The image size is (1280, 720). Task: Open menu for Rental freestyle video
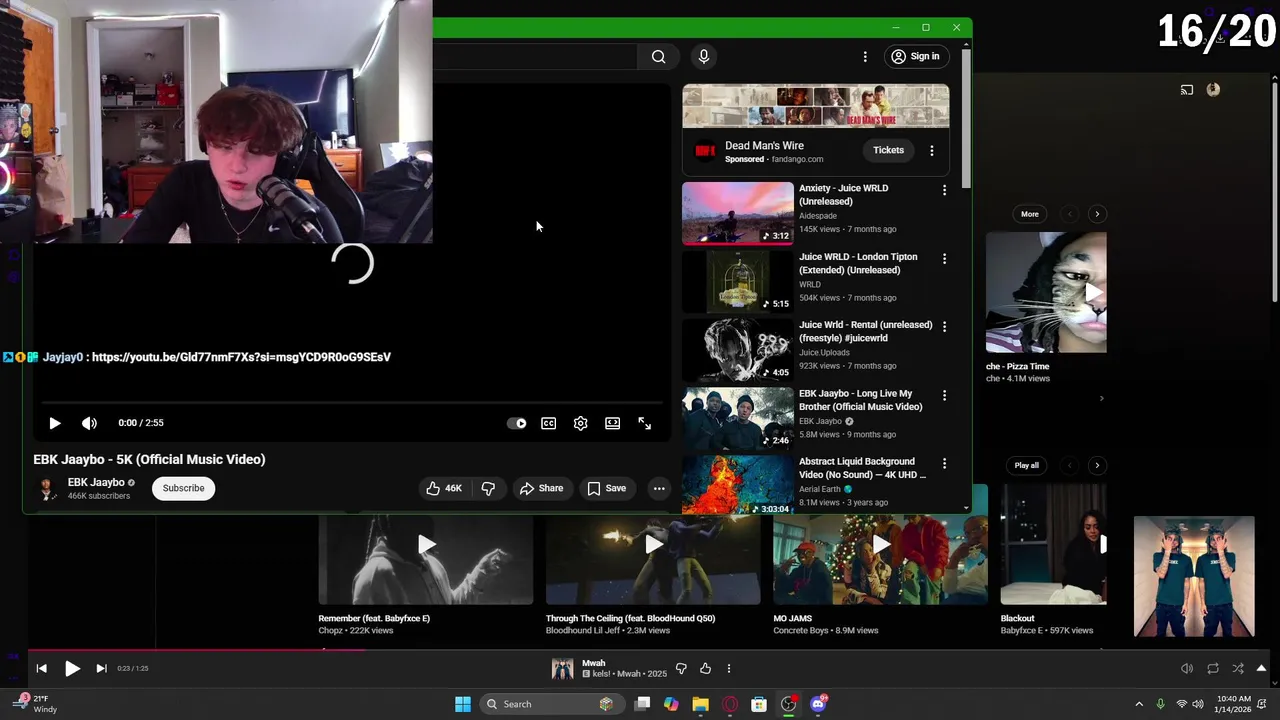944,326
